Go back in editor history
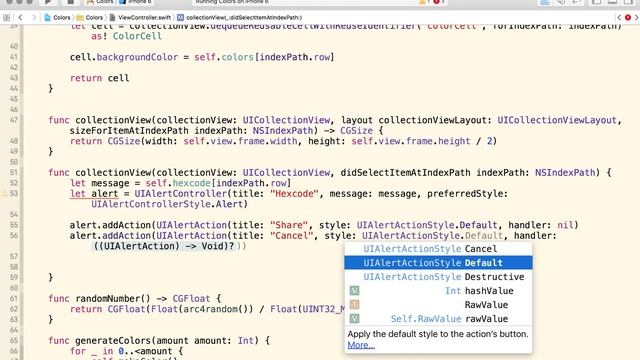This screenshot has width=640, height=360. tap(20, 18)
